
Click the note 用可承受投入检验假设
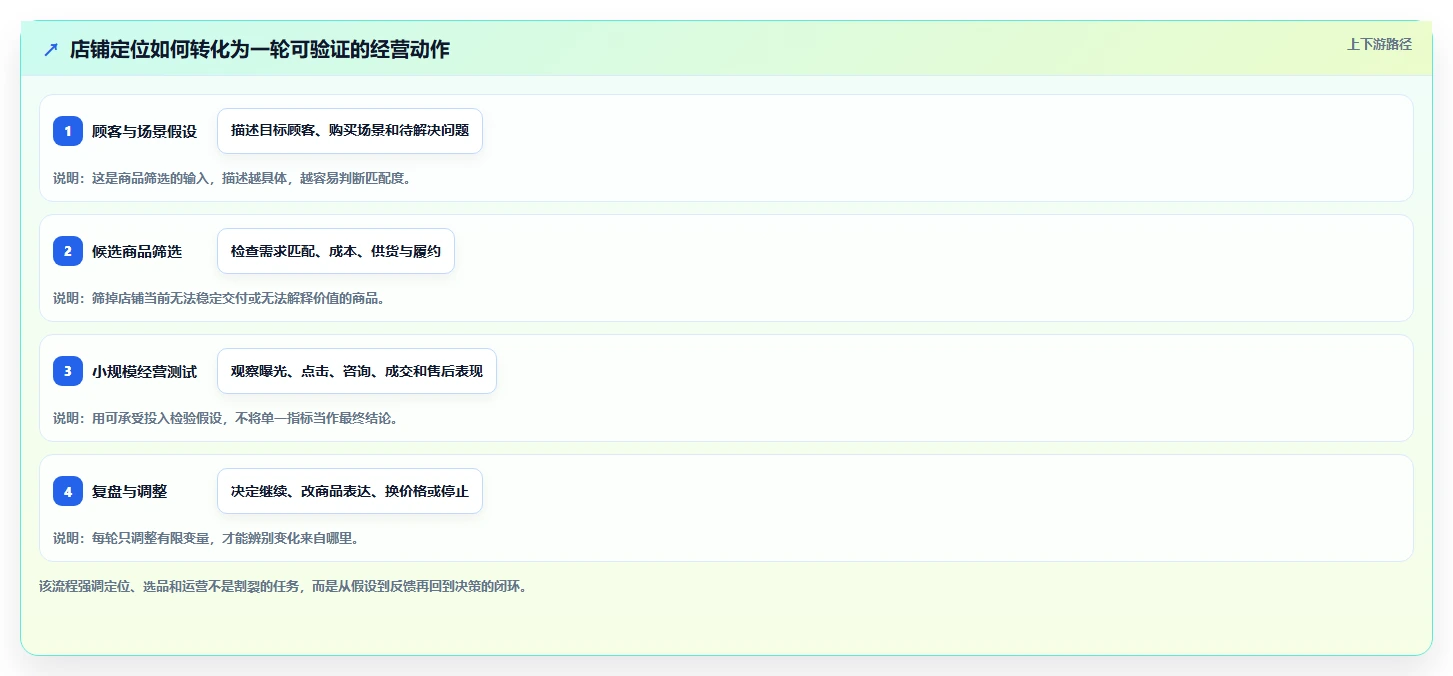(226, 418)
